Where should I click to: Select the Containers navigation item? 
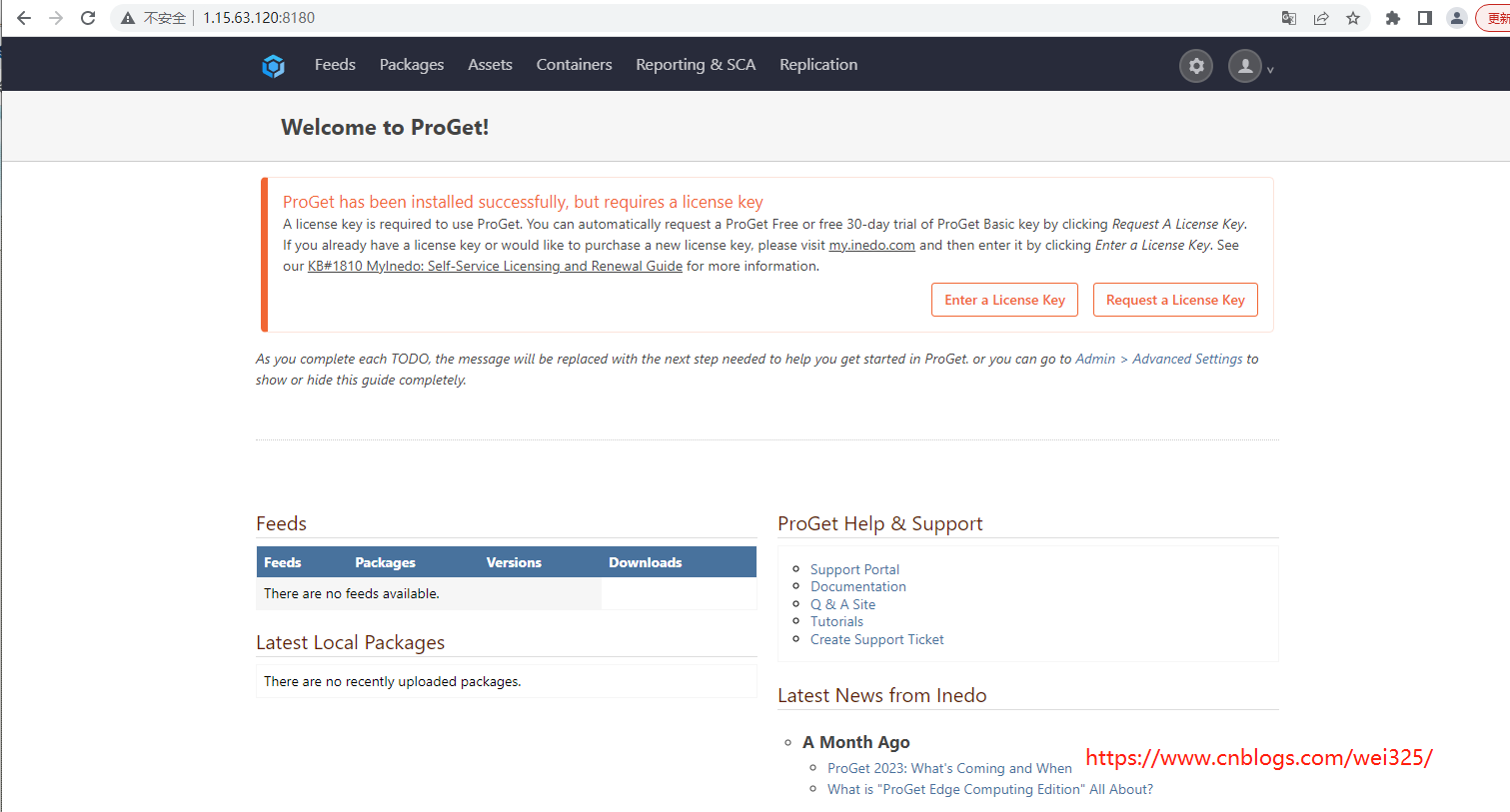coord(574,65)
